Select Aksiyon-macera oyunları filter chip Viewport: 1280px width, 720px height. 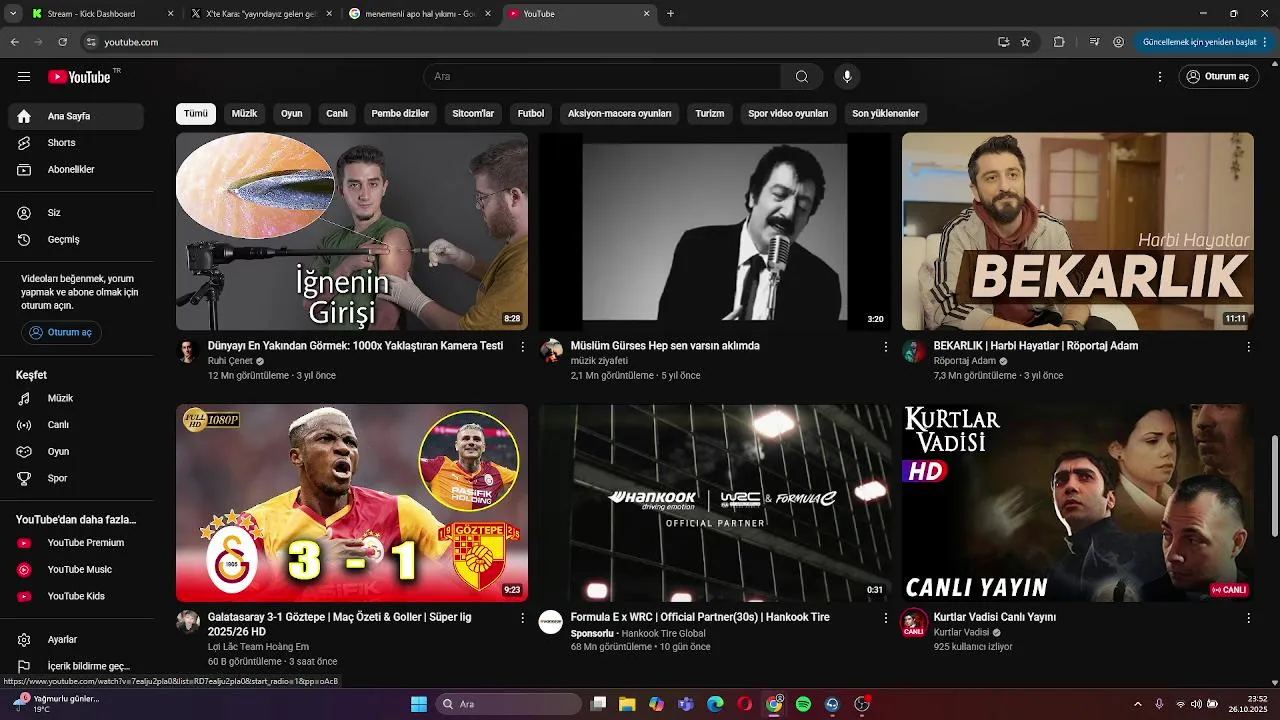(x=619, y=114)
